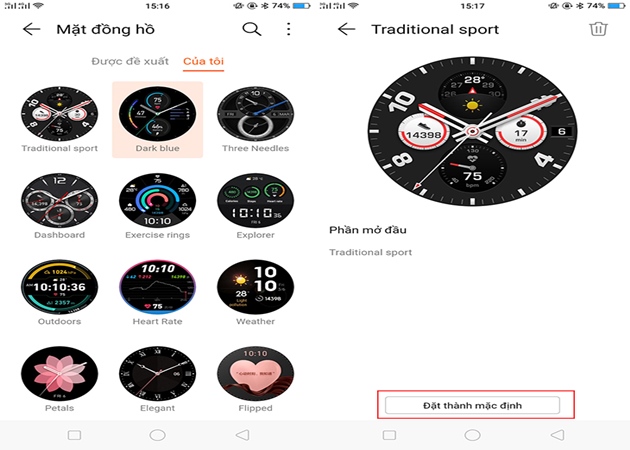
Task: Tap the back arrow beside Mặt đồng hồ
Action: [x=32, y=29]
